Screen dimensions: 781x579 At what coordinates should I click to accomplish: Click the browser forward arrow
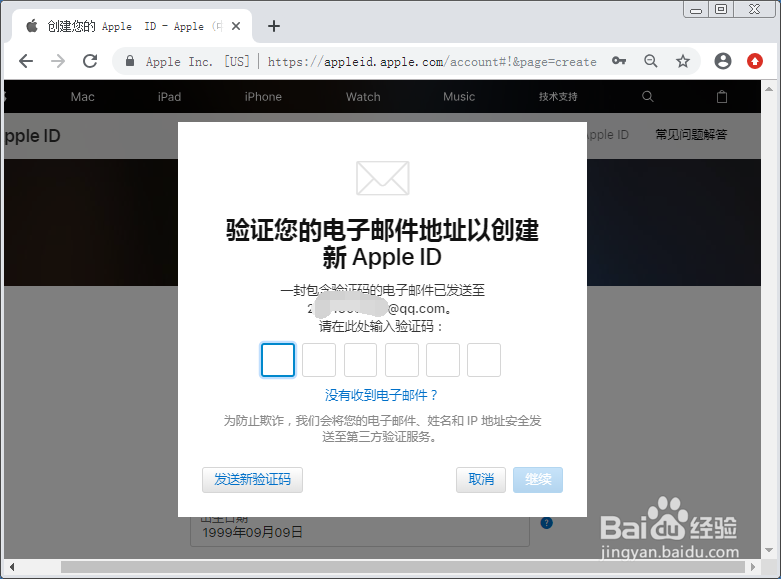[58, 61]
